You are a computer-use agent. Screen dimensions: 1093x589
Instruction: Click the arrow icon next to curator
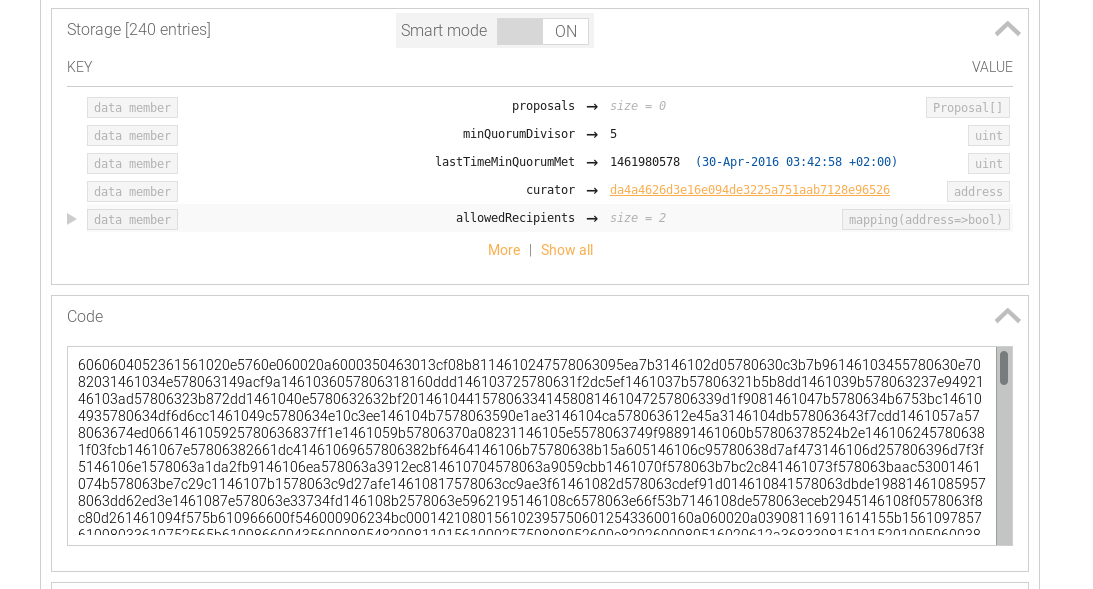pyautogui.click(x=592, y=191)
